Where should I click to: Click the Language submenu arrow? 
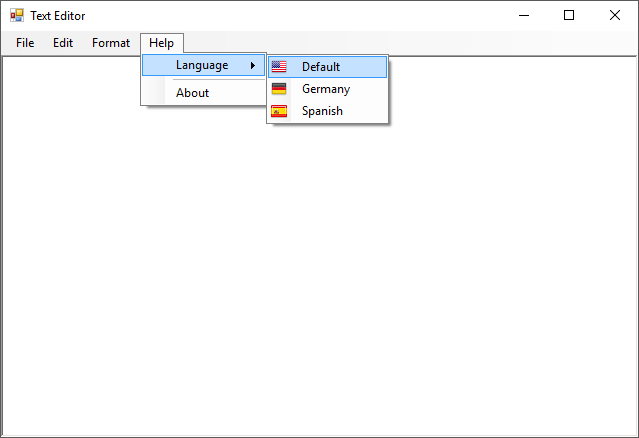253,65
